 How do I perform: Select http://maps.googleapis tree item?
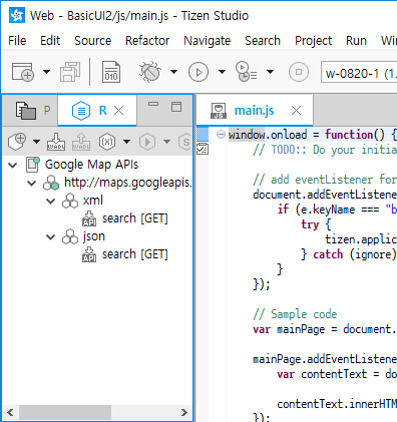[x=128, y=183]
